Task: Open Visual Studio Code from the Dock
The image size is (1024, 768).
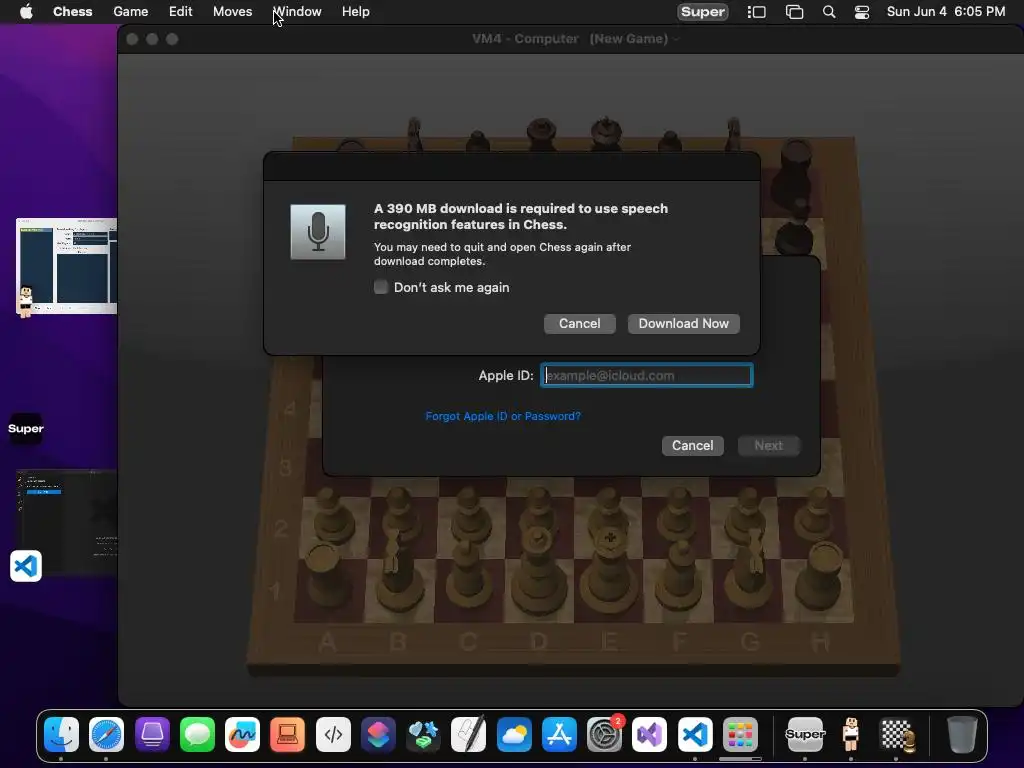Action: point(695,735)
